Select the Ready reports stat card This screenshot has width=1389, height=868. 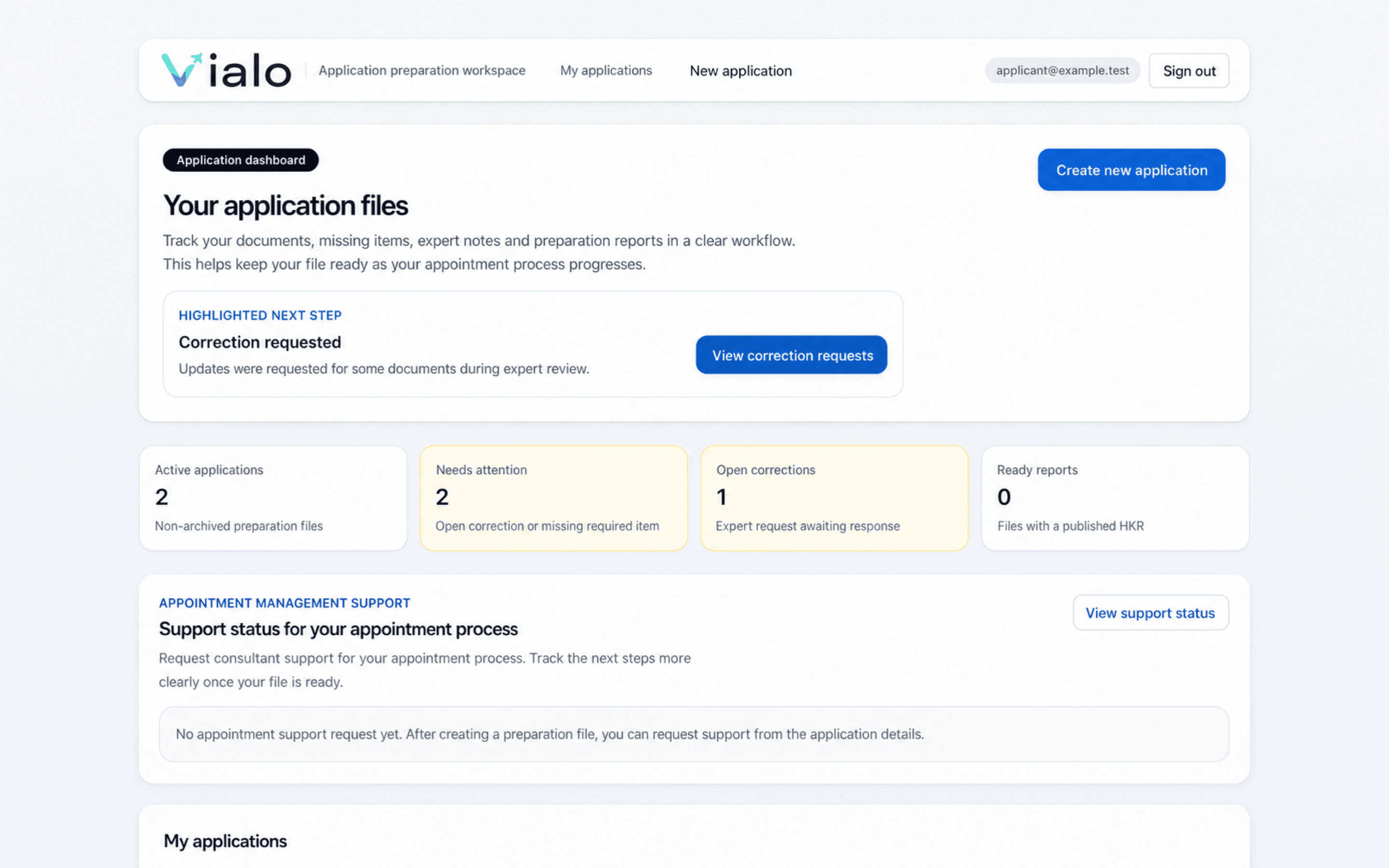click(1115, 498)
